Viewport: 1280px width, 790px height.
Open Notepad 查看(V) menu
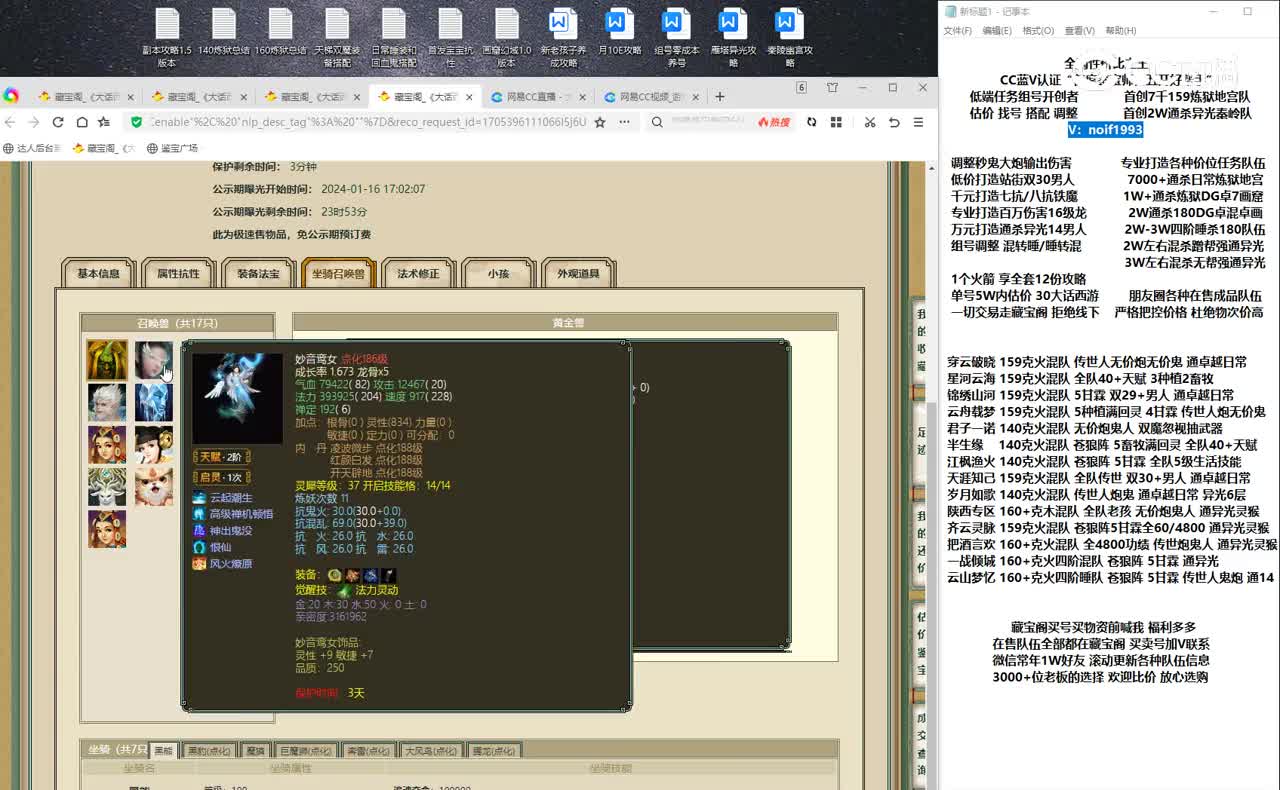pos(1079,31)
